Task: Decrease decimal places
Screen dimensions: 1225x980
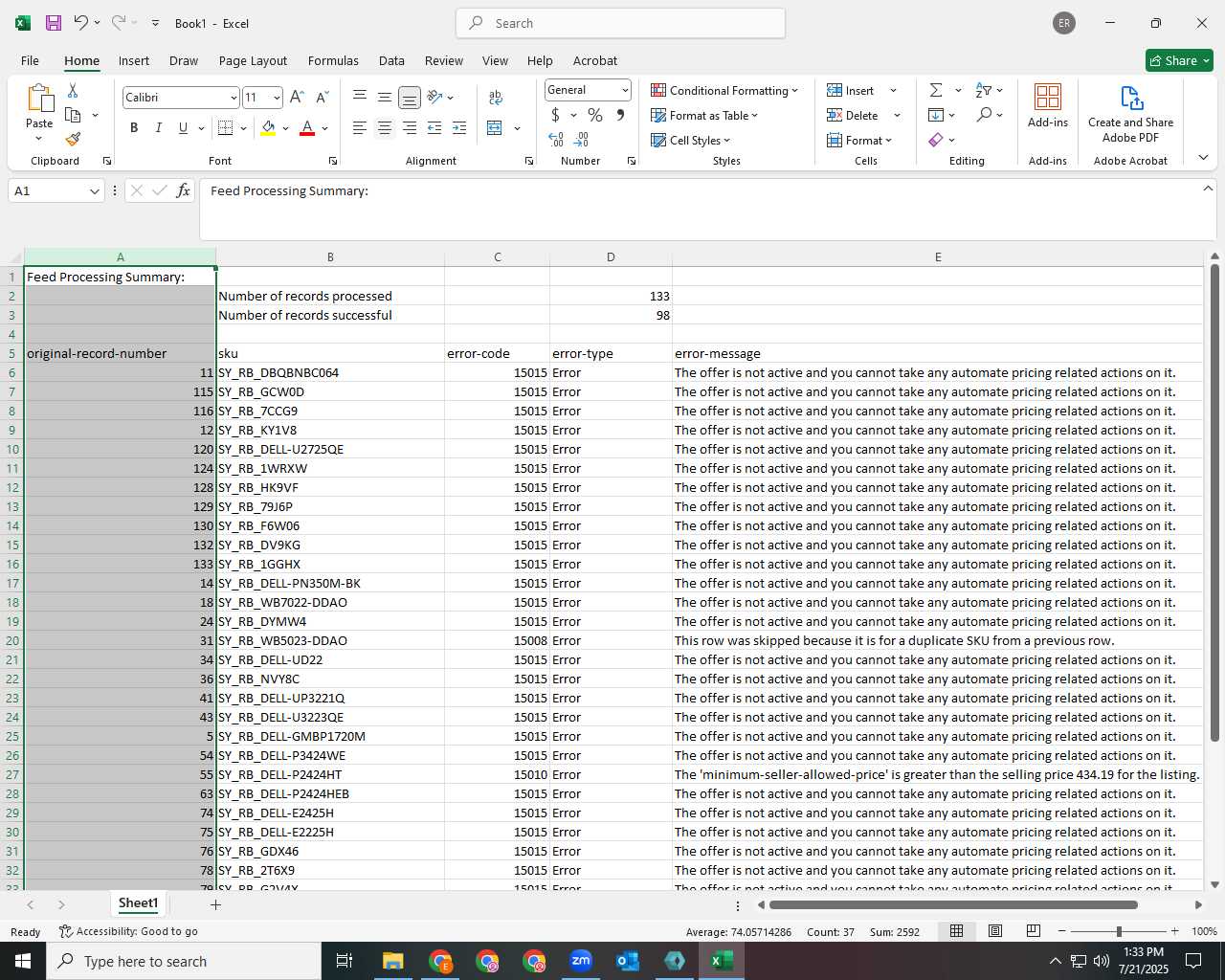Action: point(581,140)
